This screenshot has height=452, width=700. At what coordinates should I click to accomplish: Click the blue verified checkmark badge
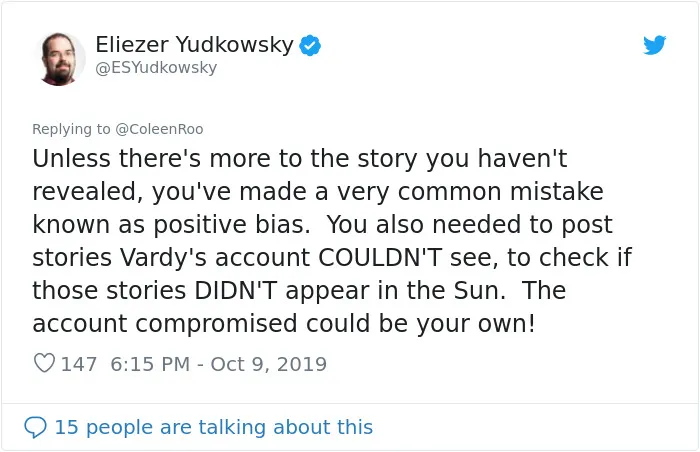tap(310, 45)
